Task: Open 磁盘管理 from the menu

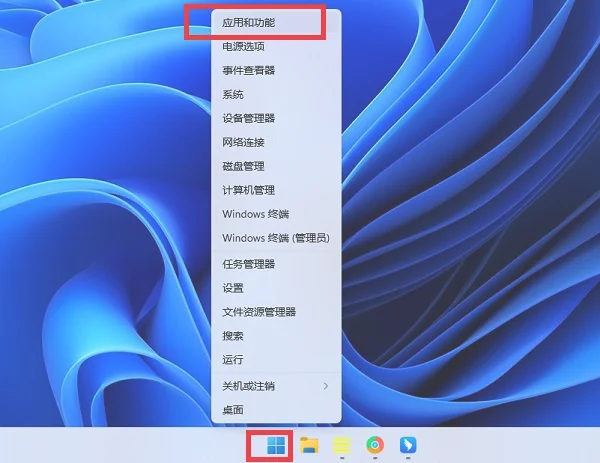Action: pyautogui.click(x=276, y=166)
